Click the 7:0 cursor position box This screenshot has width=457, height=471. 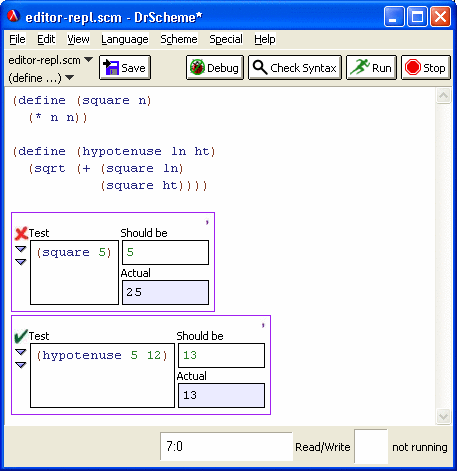tap(226, 447)
